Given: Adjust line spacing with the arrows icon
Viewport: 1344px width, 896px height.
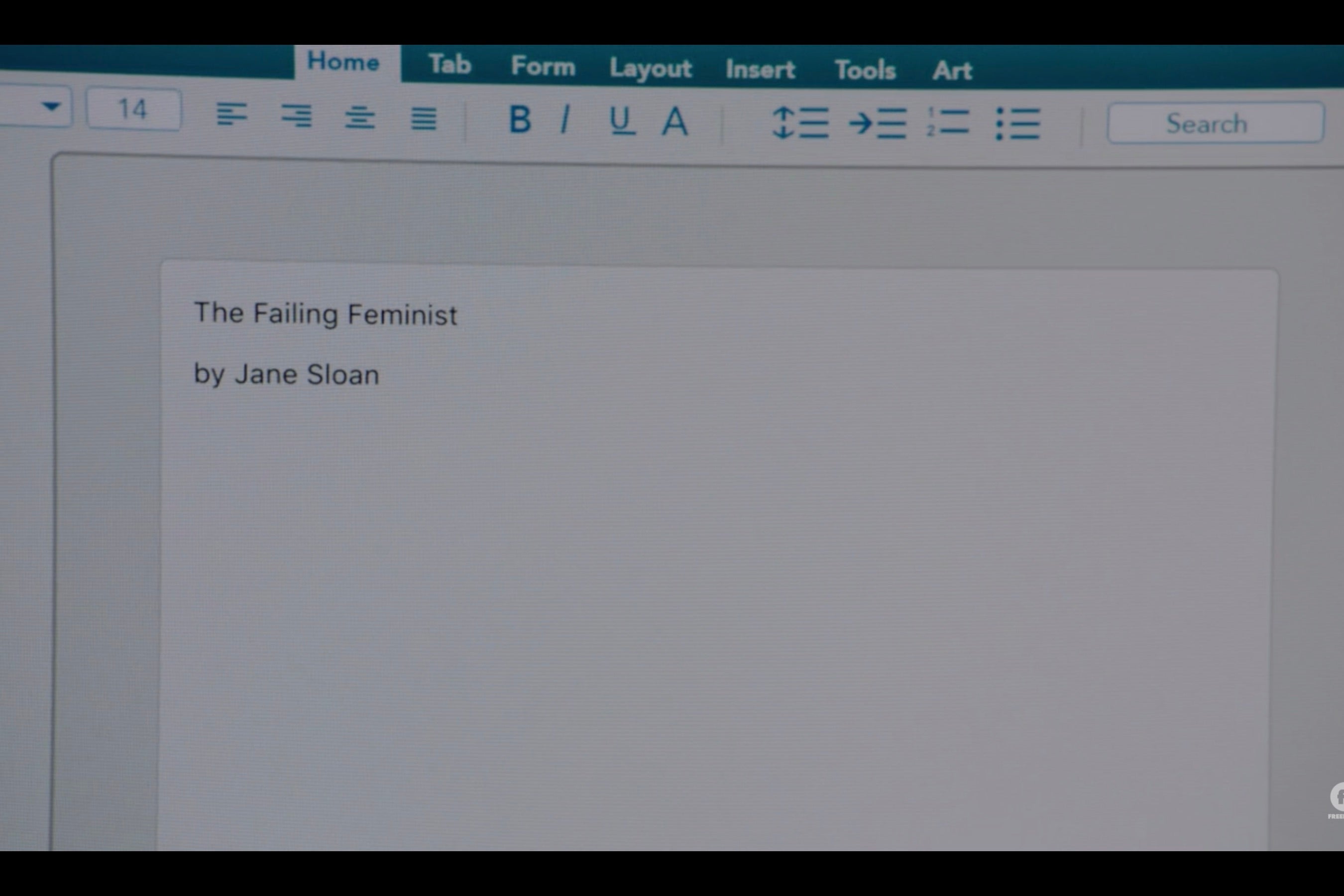Looking at the screenshot, I should click(800, 123).
